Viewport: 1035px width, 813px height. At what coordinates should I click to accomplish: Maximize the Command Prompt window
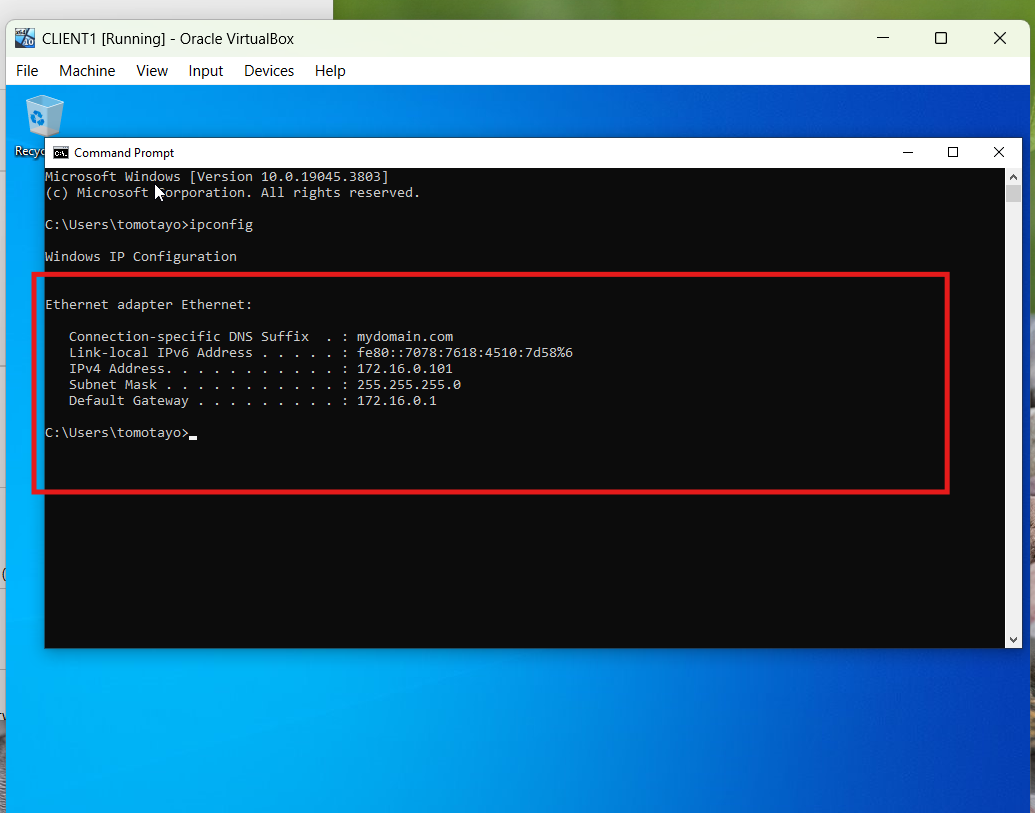pos(952,152)
